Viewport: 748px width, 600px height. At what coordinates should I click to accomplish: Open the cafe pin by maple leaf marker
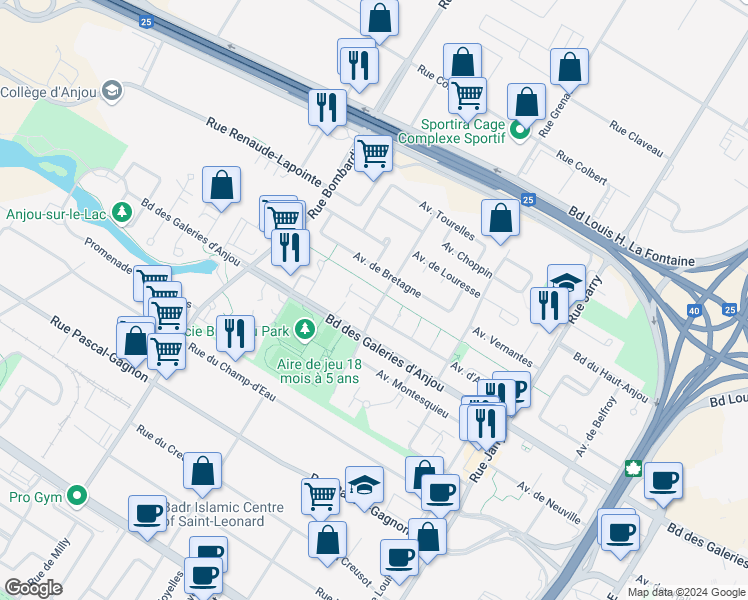coord(663,484)
